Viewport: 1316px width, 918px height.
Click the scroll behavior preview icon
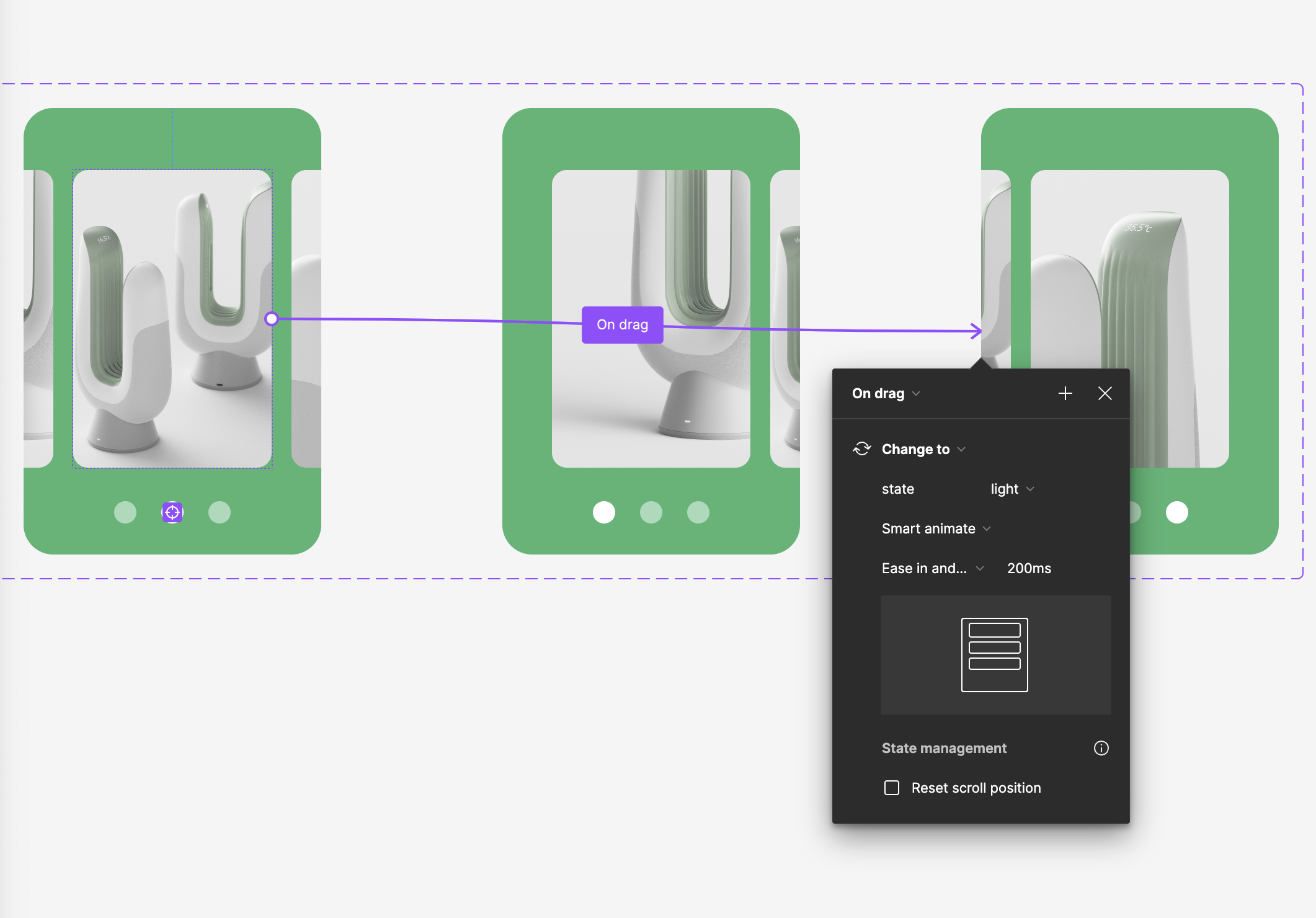point(994,654)
